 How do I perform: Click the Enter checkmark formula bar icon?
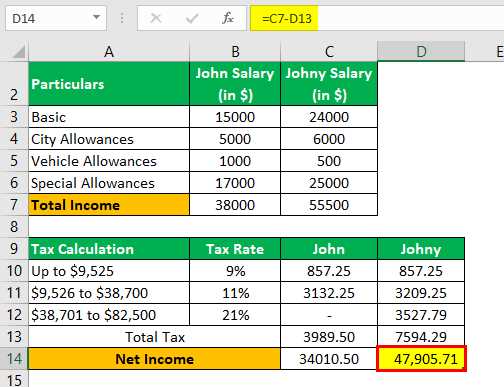pos(192,18)
